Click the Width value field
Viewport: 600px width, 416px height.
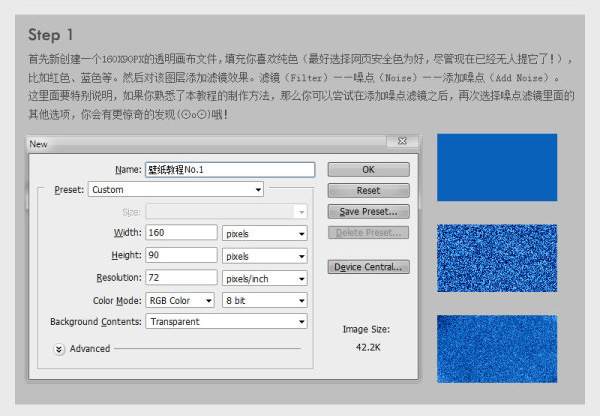coord(181,233)
